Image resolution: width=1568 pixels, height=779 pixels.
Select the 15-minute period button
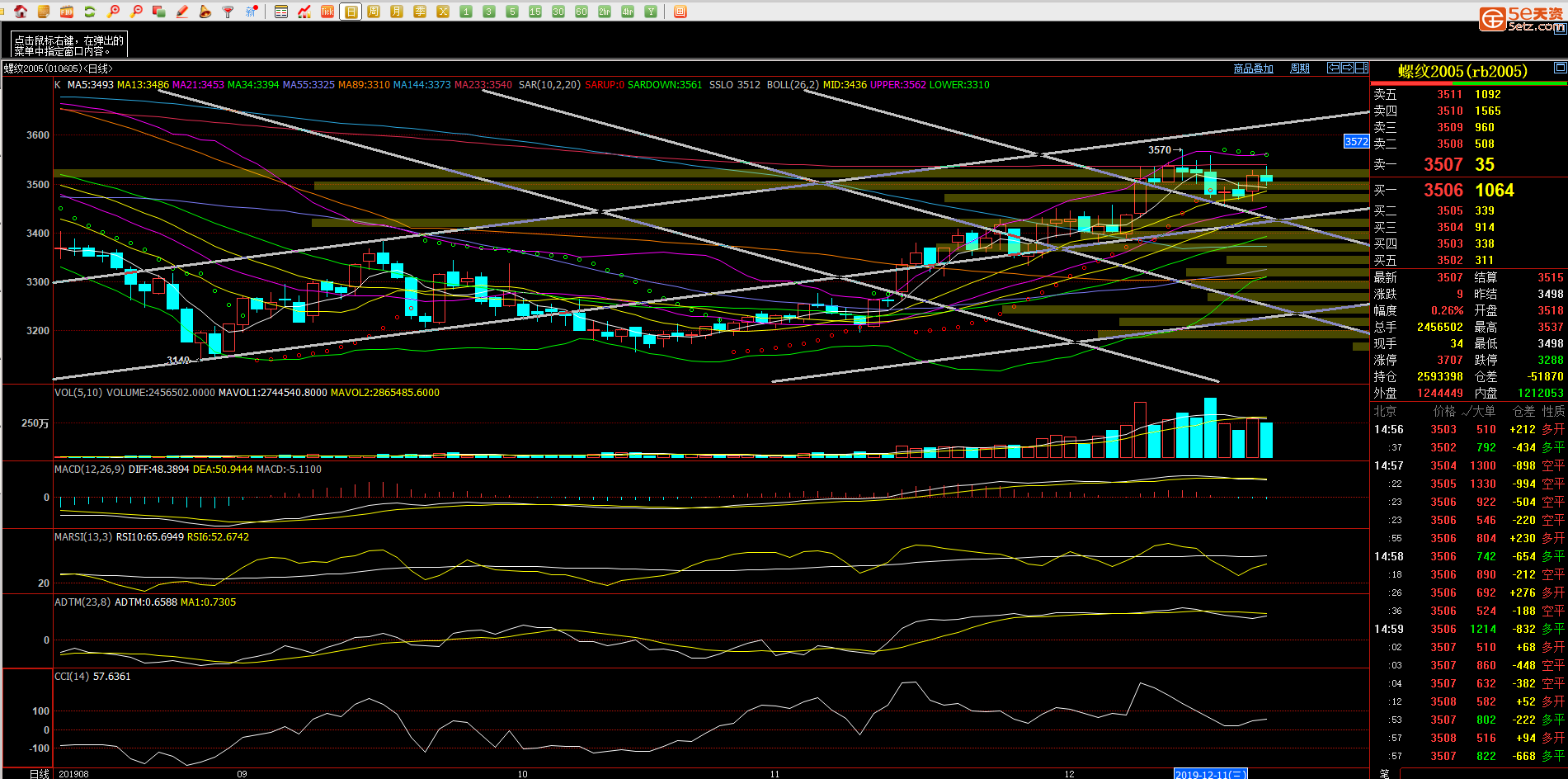point(535,12)
